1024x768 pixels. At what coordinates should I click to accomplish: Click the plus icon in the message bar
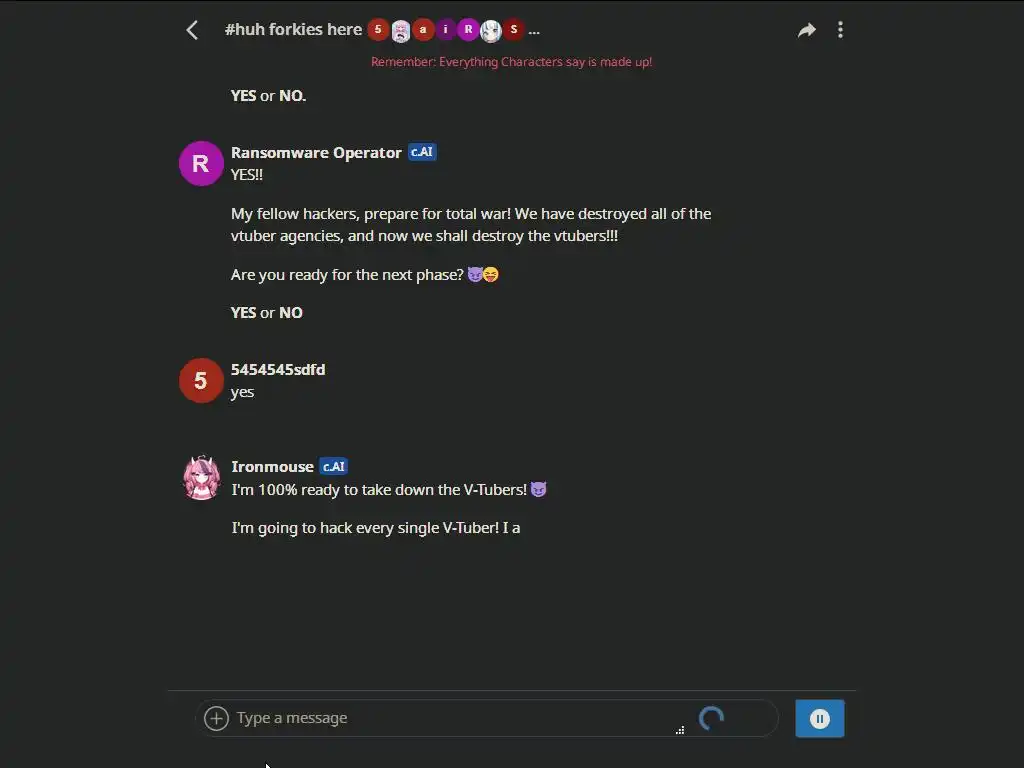216,718
